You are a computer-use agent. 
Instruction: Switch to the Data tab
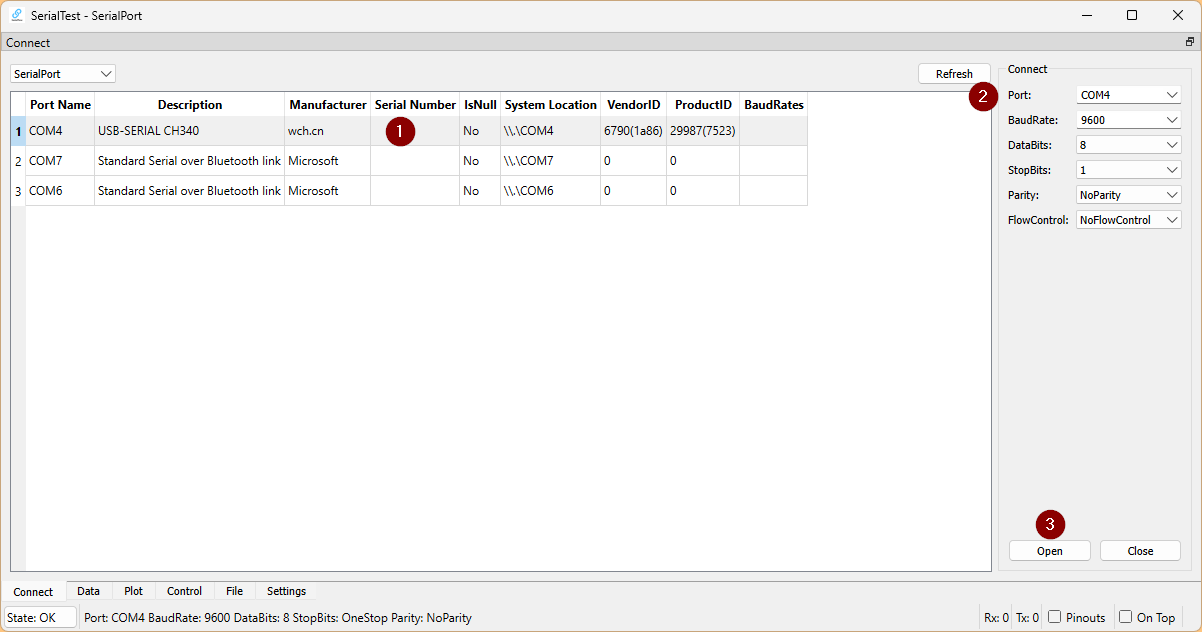click(x=88, y=591)
